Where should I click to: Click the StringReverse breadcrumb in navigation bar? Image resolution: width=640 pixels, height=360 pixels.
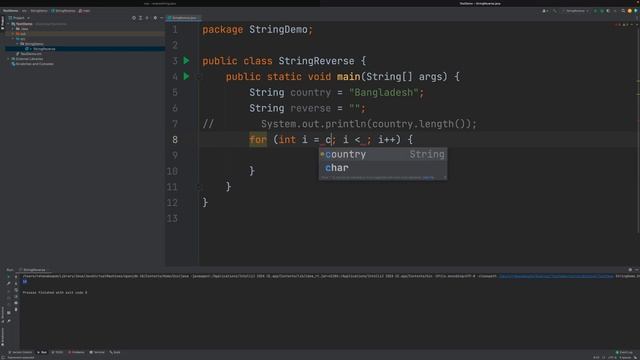point(63,11)
